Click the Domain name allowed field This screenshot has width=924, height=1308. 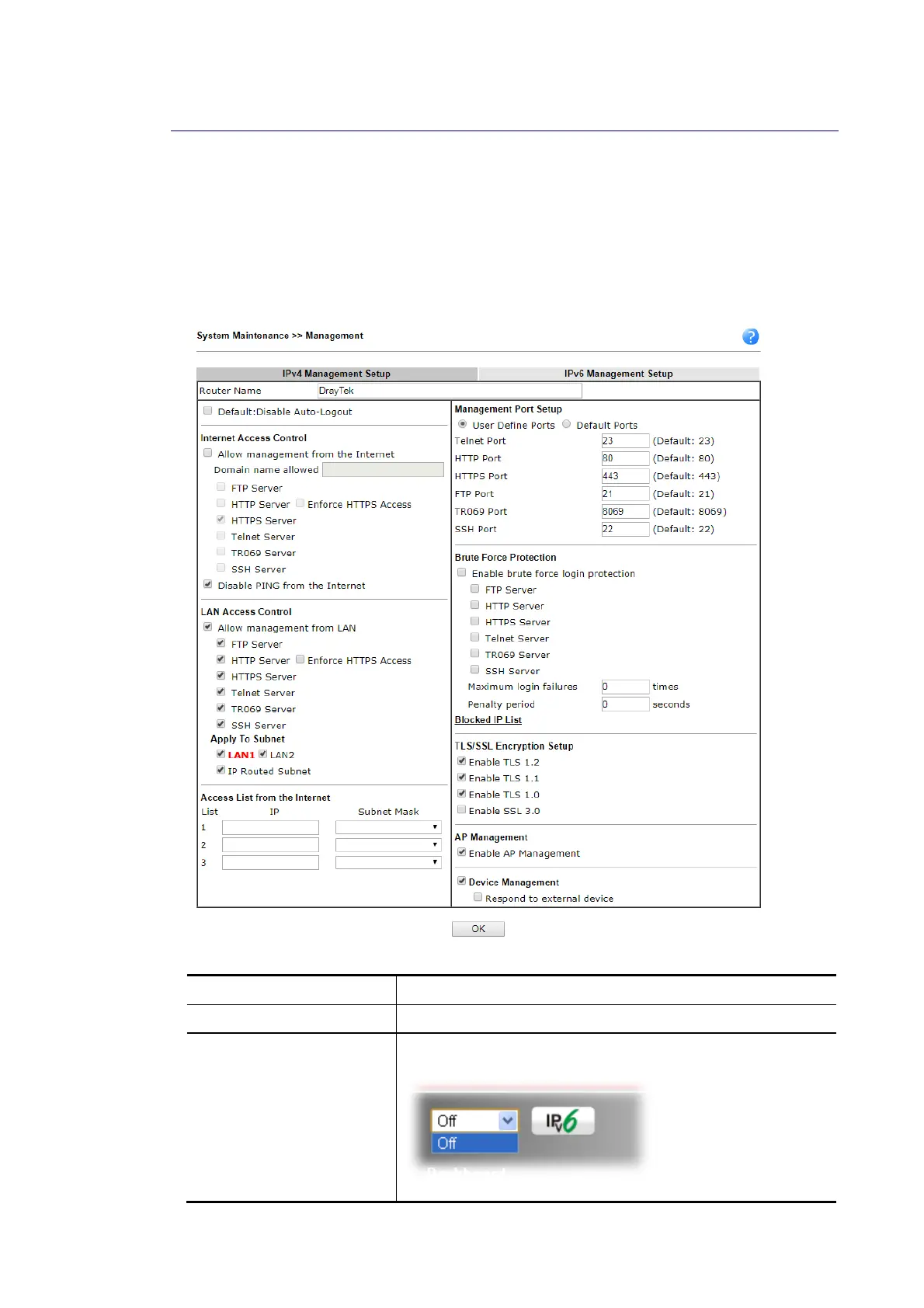click(383, 469)
